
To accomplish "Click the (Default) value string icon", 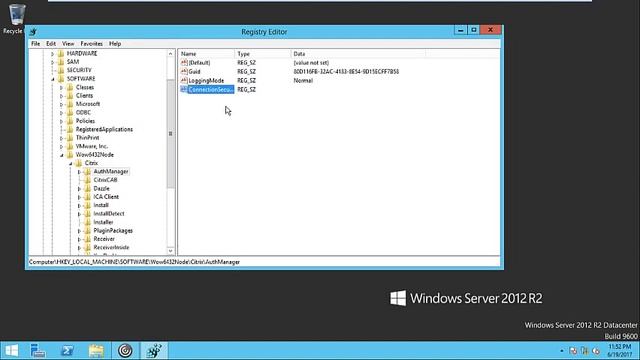I will [x=184, y=62].
